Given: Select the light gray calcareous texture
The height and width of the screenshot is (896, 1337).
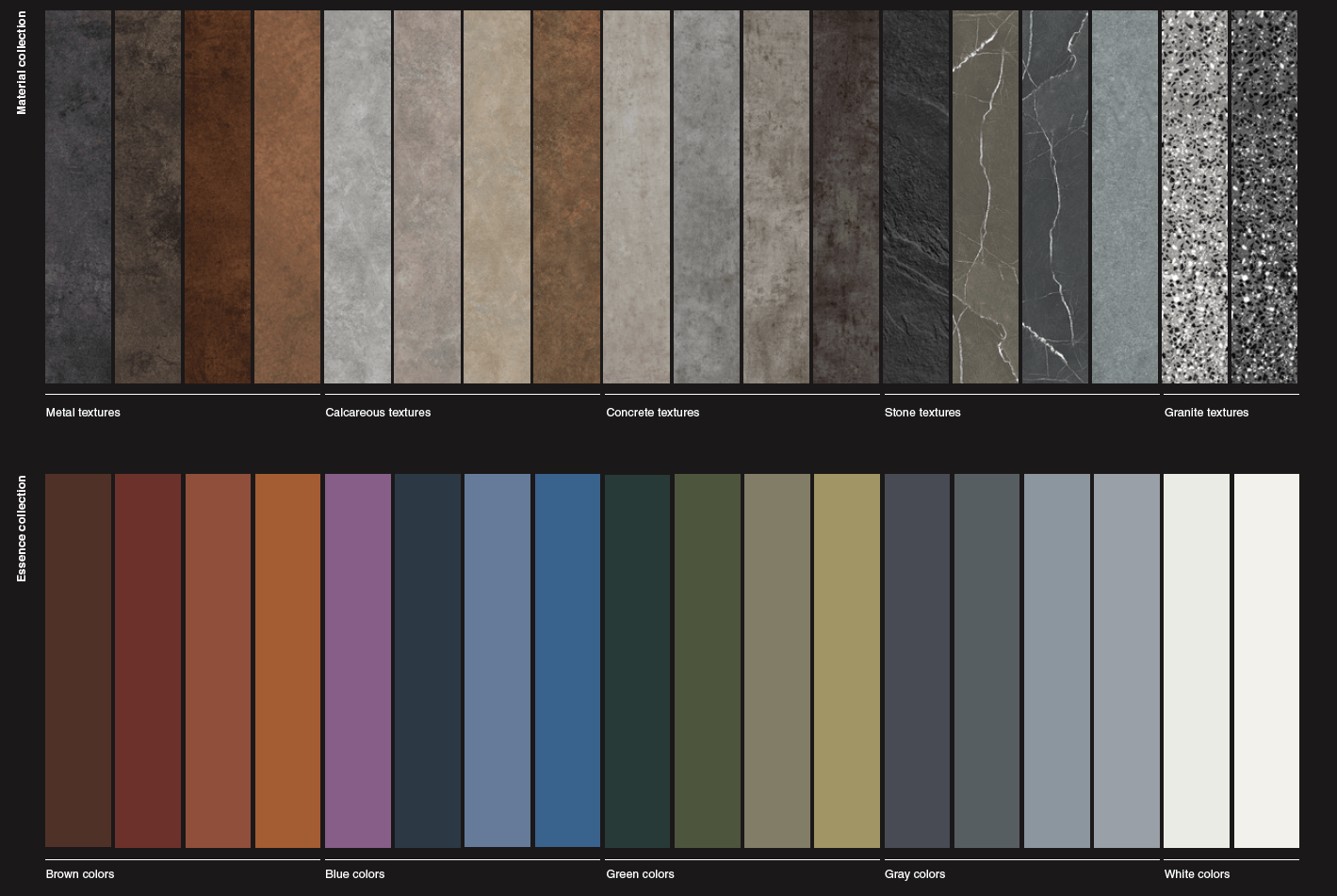Looking at the screenshot, I should 357,196.
